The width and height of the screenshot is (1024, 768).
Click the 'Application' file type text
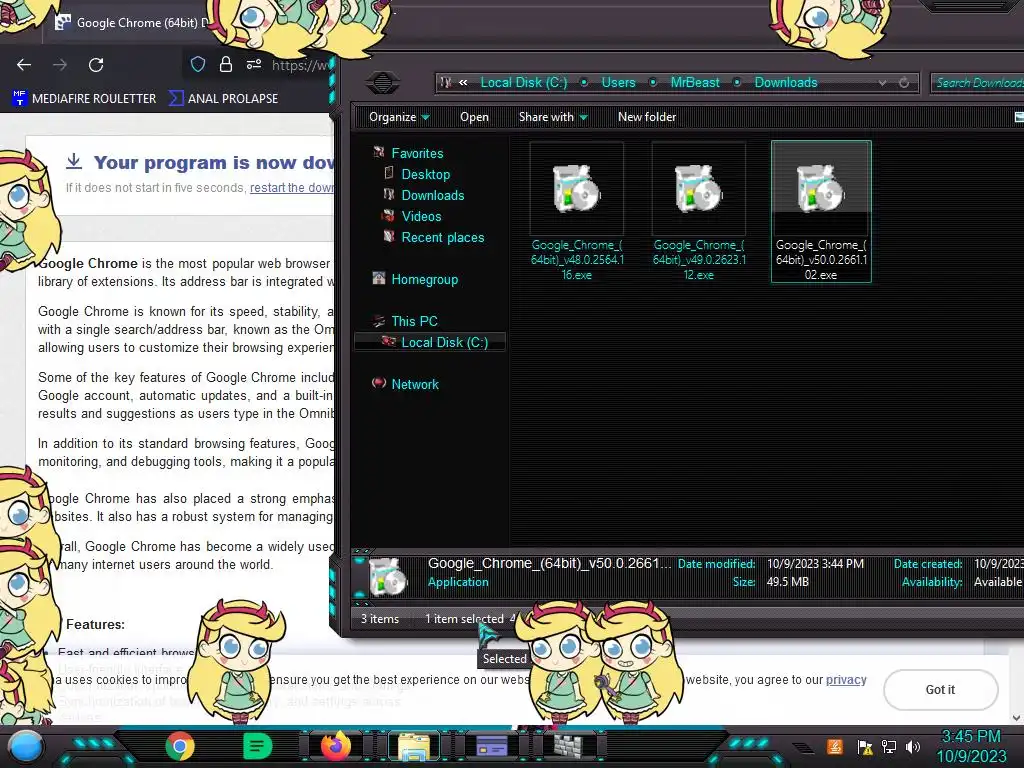click(458, 582)
